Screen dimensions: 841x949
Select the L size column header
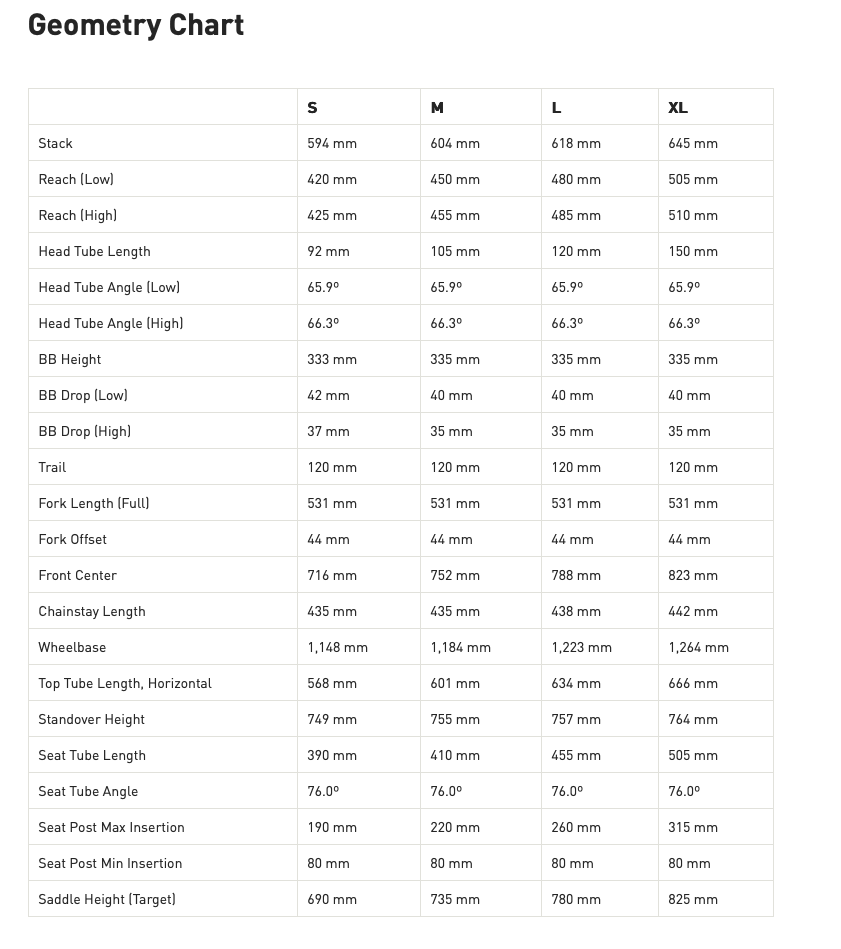(x=557, y=108)
